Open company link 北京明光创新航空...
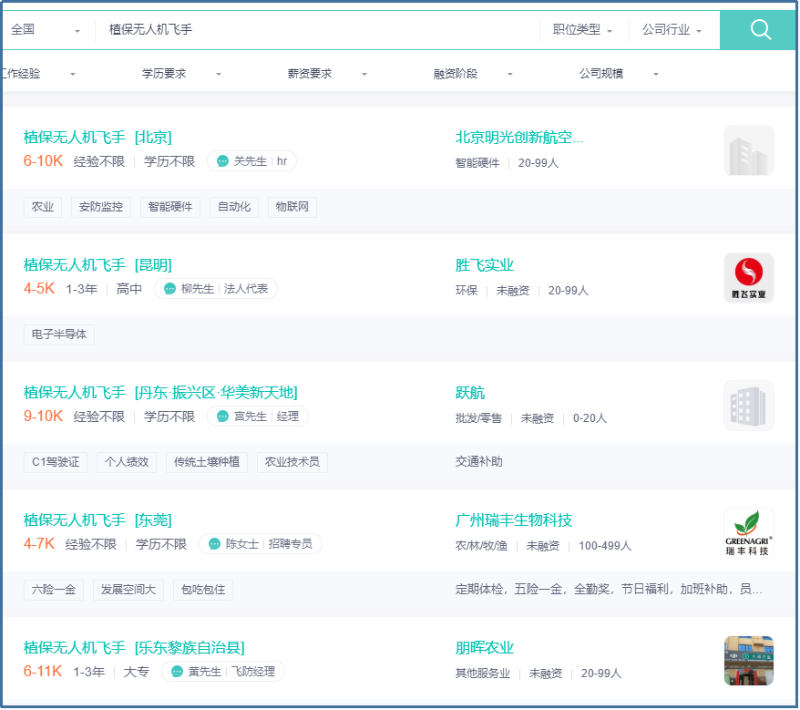Viewport: 800px width, 710px height. (x=518, y=137)
